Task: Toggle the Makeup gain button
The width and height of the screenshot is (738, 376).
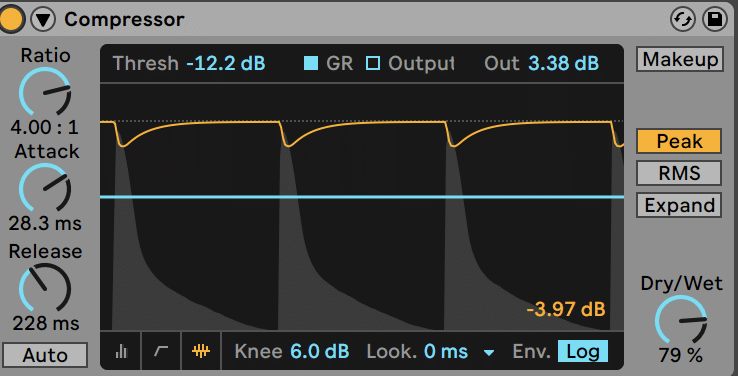Action: 680,59
